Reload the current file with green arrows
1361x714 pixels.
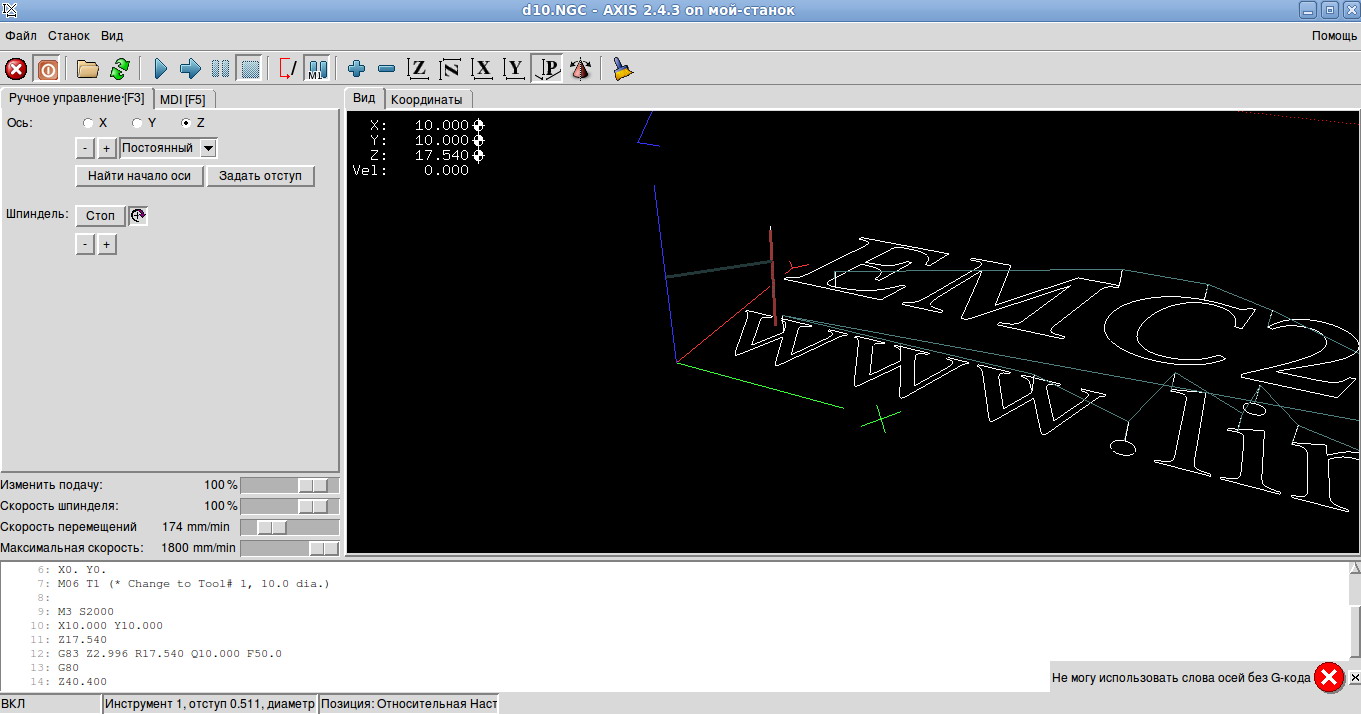coord(119,69)
